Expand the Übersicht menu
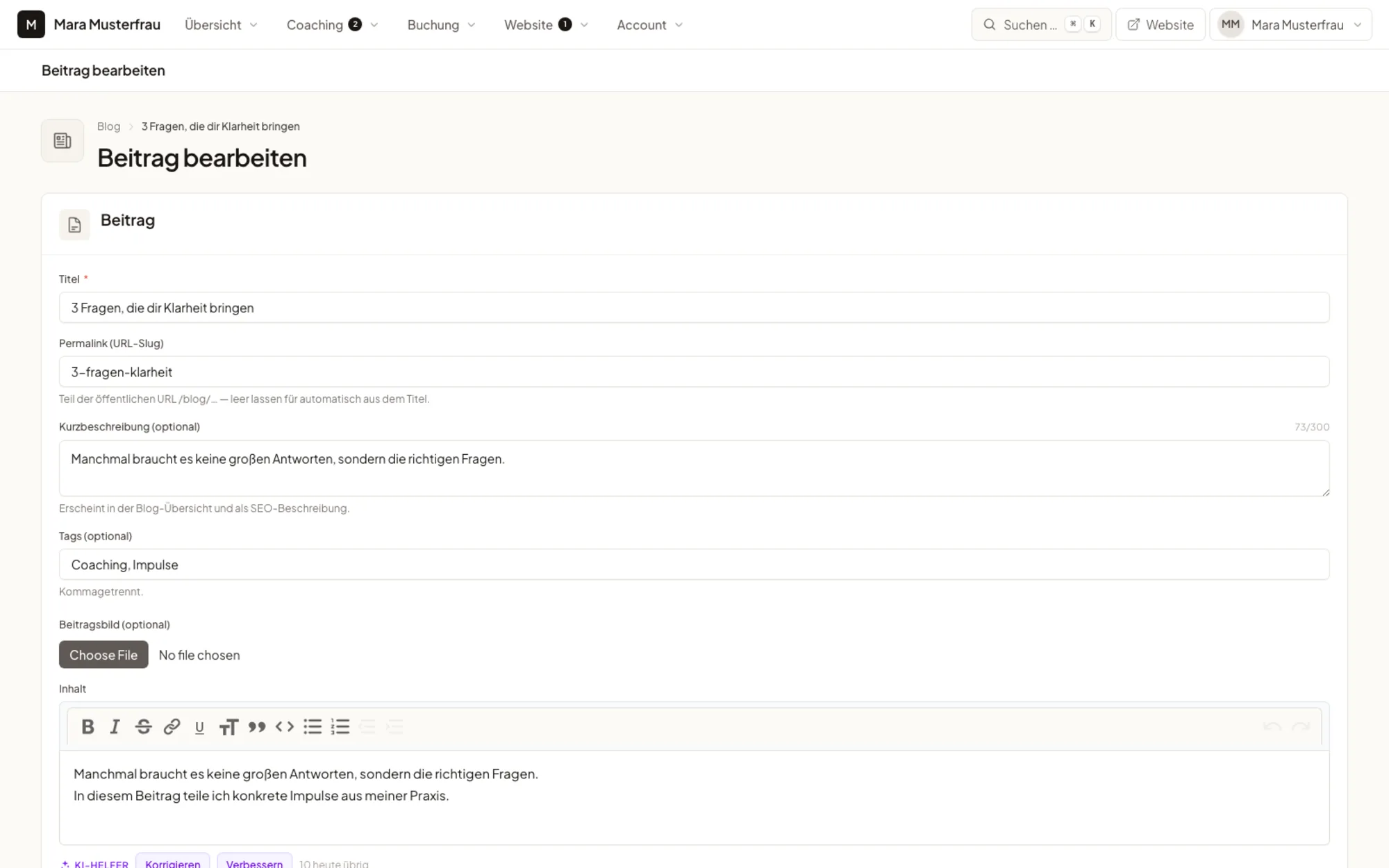1389x868 pixels. pyautogui.click(x=222, y=25)
